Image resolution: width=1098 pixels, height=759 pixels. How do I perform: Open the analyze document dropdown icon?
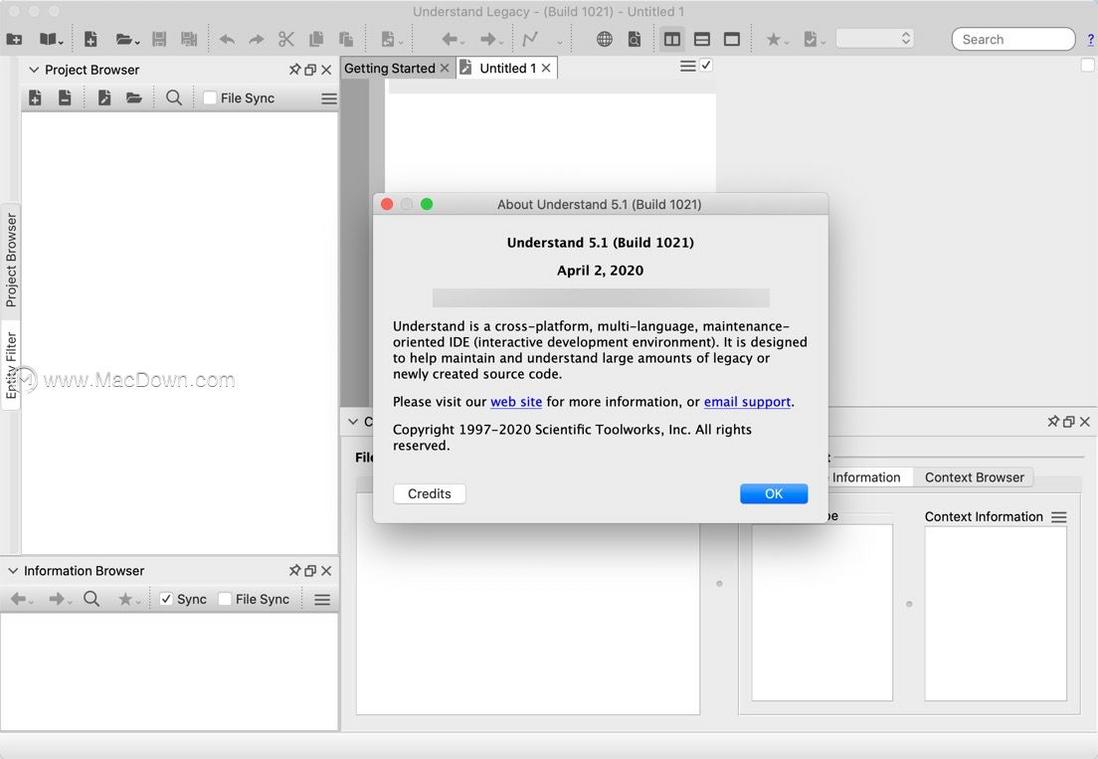coord(391,39)
